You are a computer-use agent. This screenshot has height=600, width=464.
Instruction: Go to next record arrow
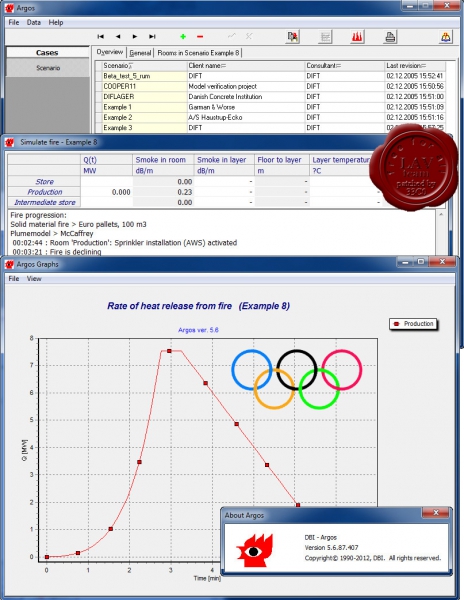[x=135, y=37]
